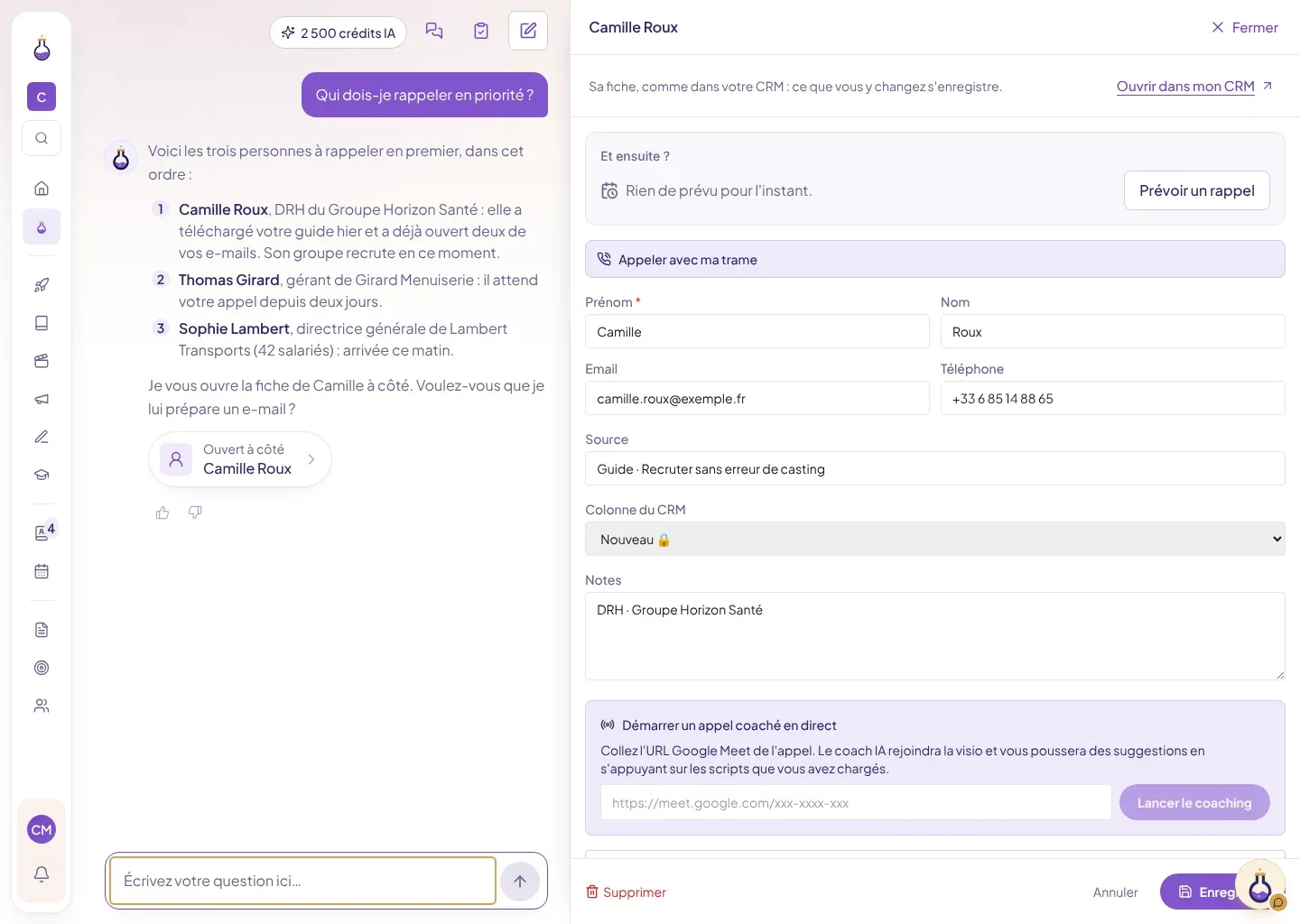The width and height of the screenshot is (1300, 924).
Task: Click the Nom field containing Roux
Action: pyautogui.click(x=1112, y=331)
